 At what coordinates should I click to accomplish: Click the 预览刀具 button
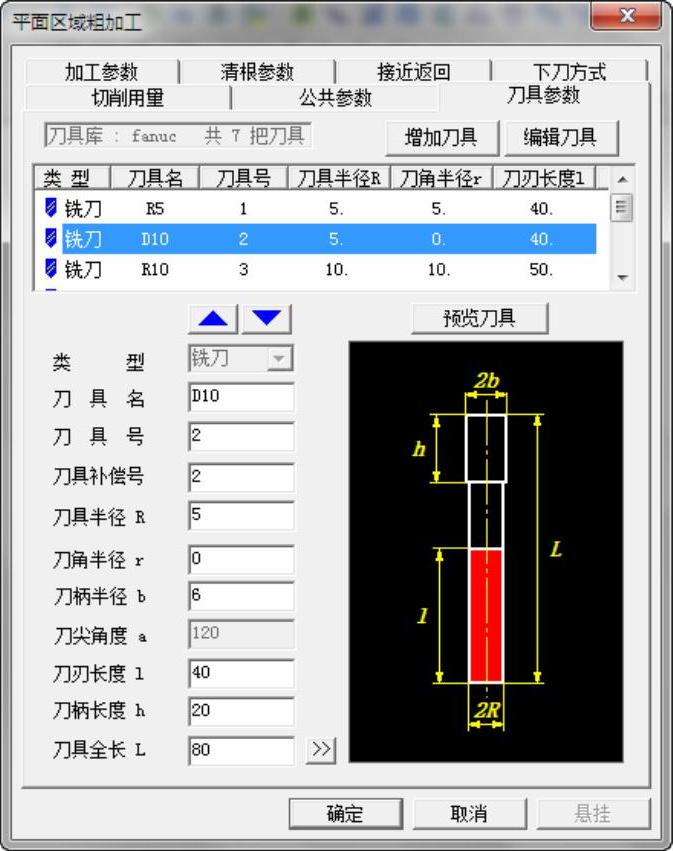coord(480,318)
